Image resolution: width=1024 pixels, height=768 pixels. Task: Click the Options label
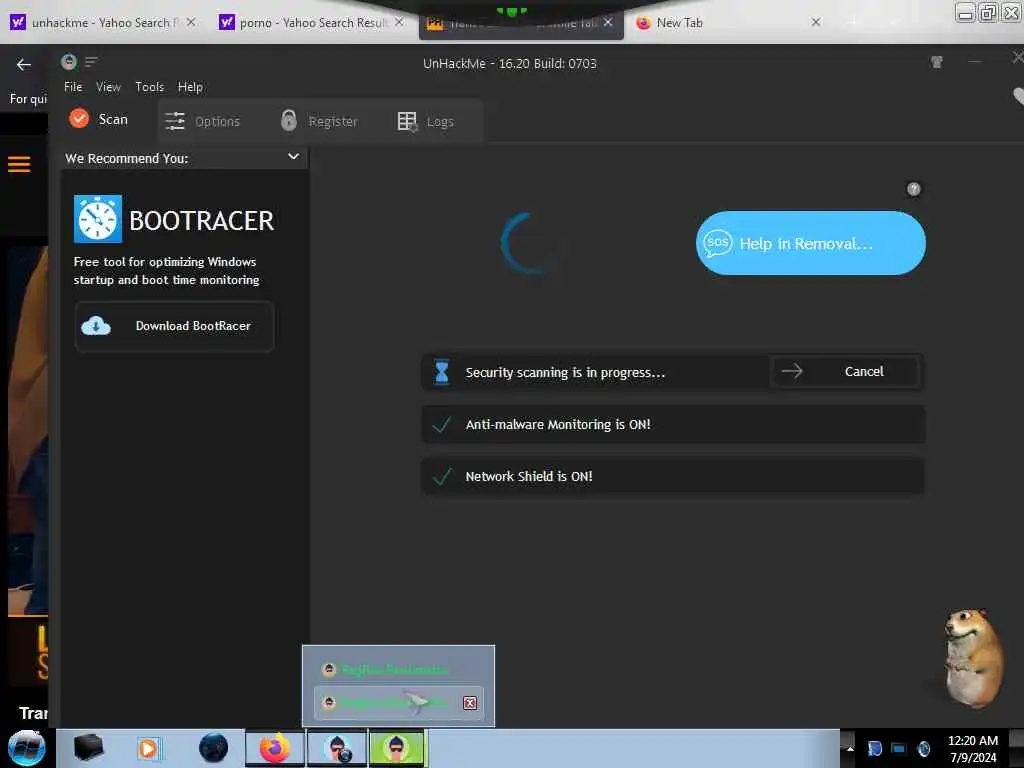(217, 121)
